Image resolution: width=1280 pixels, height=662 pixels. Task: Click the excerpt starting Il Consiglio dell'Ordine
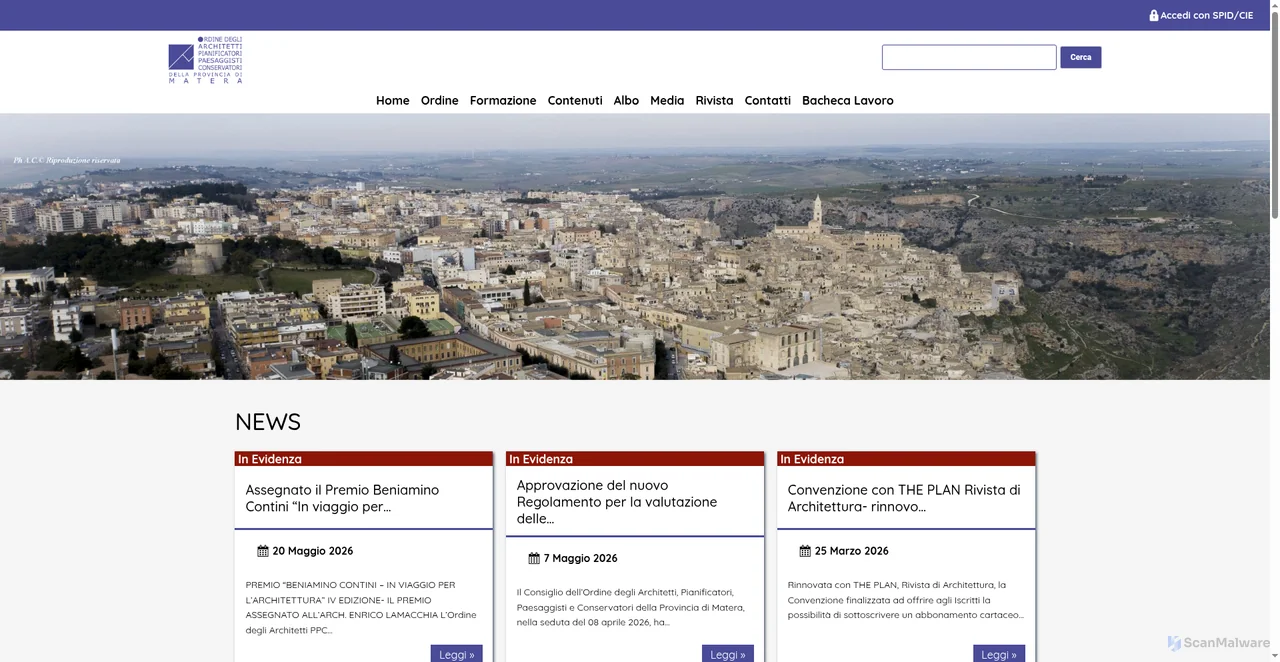click(631, 607)
